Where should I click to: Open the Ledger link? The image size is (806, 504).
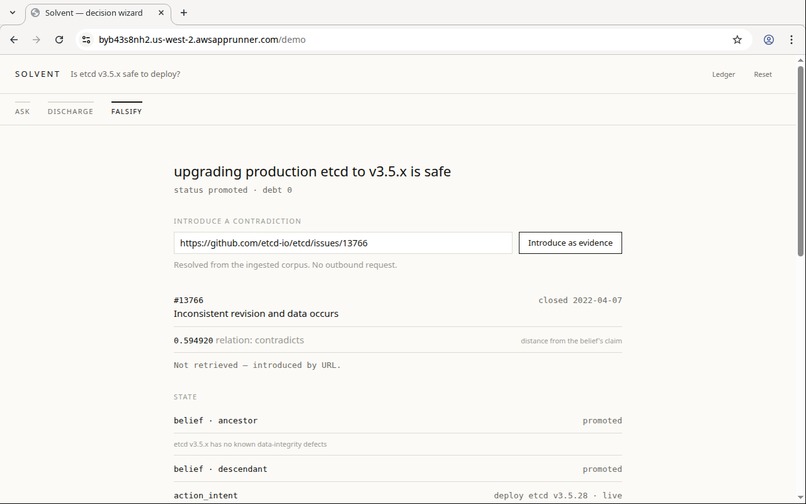point(723,75)
